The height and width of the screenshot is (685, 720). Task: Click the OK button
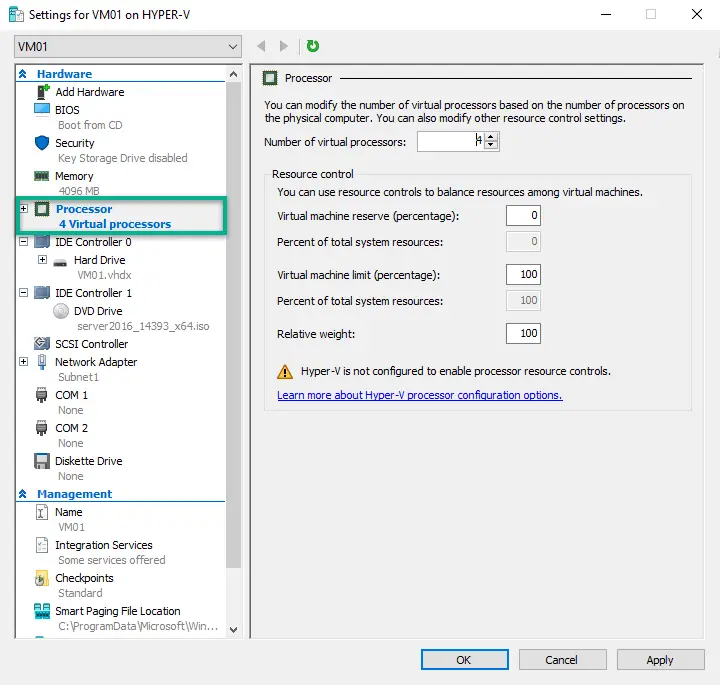pos(465,660)
